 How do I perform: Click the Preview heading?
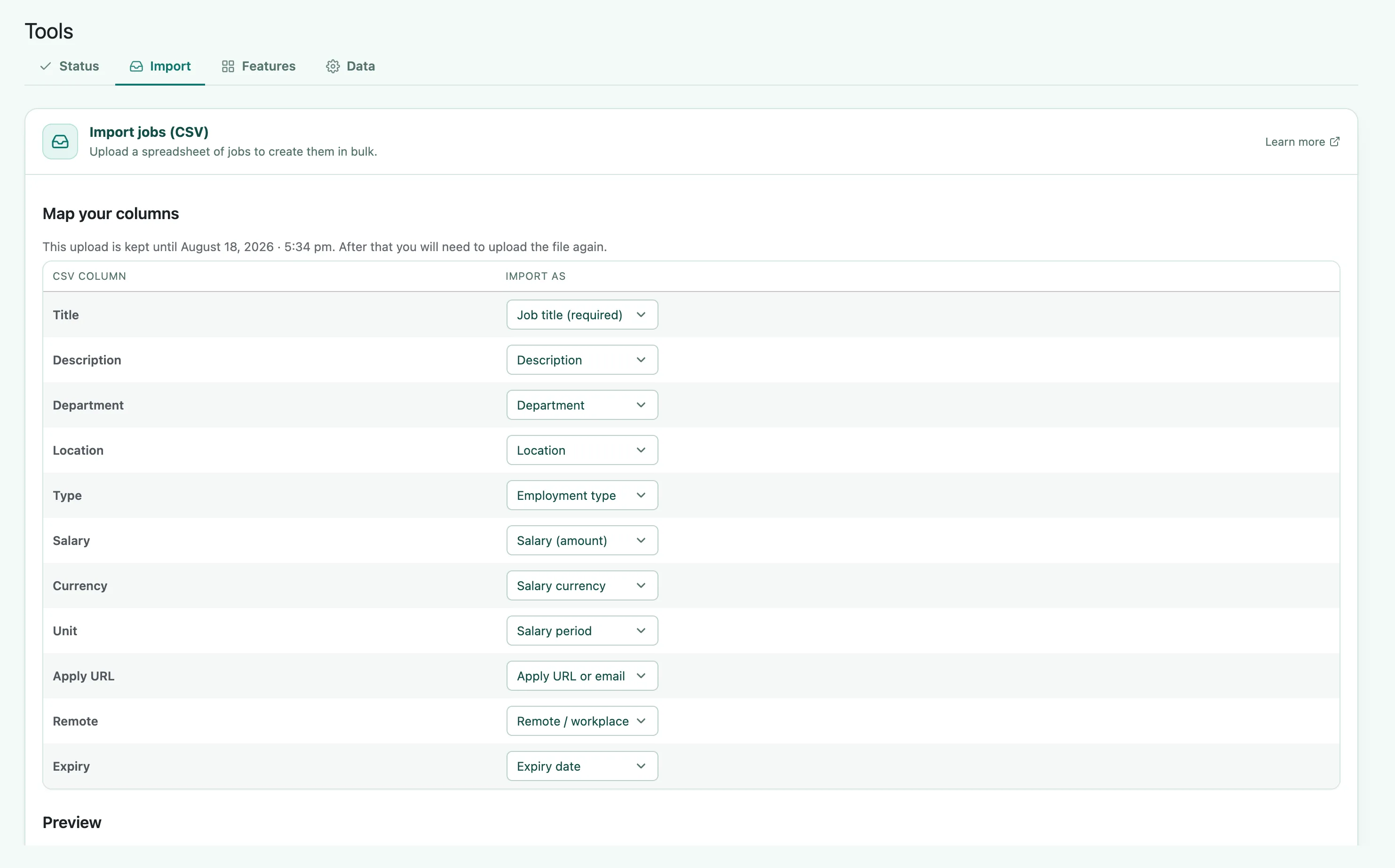tap(72, 823)
